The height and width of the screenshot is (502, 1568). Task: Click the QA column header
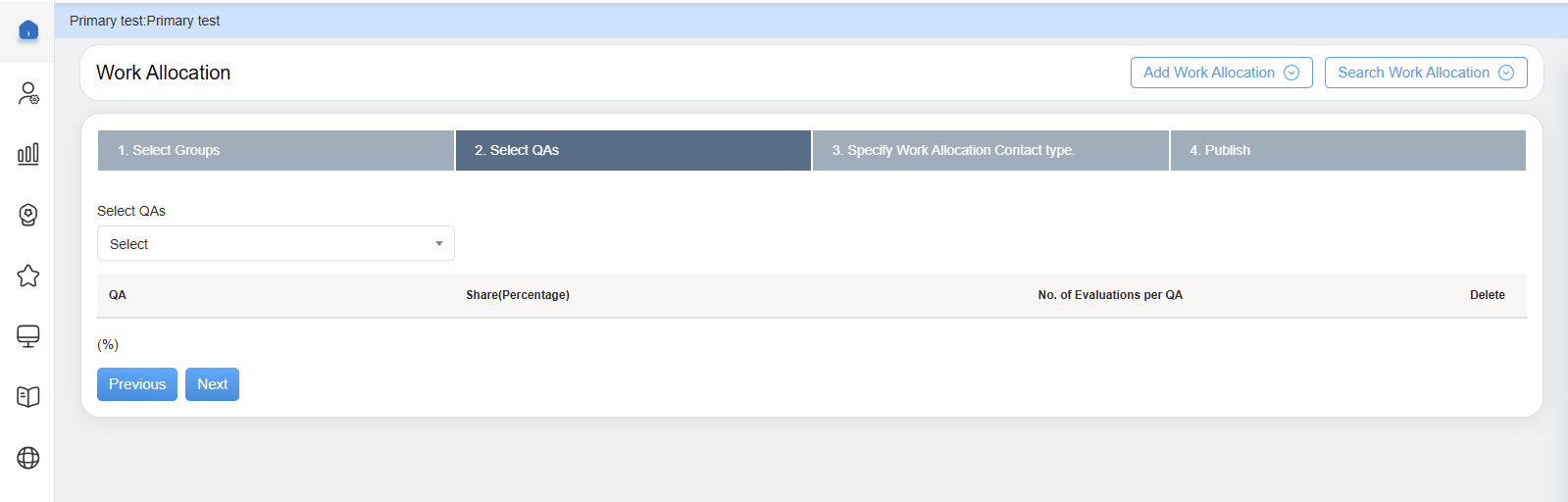tap(118, 295)
